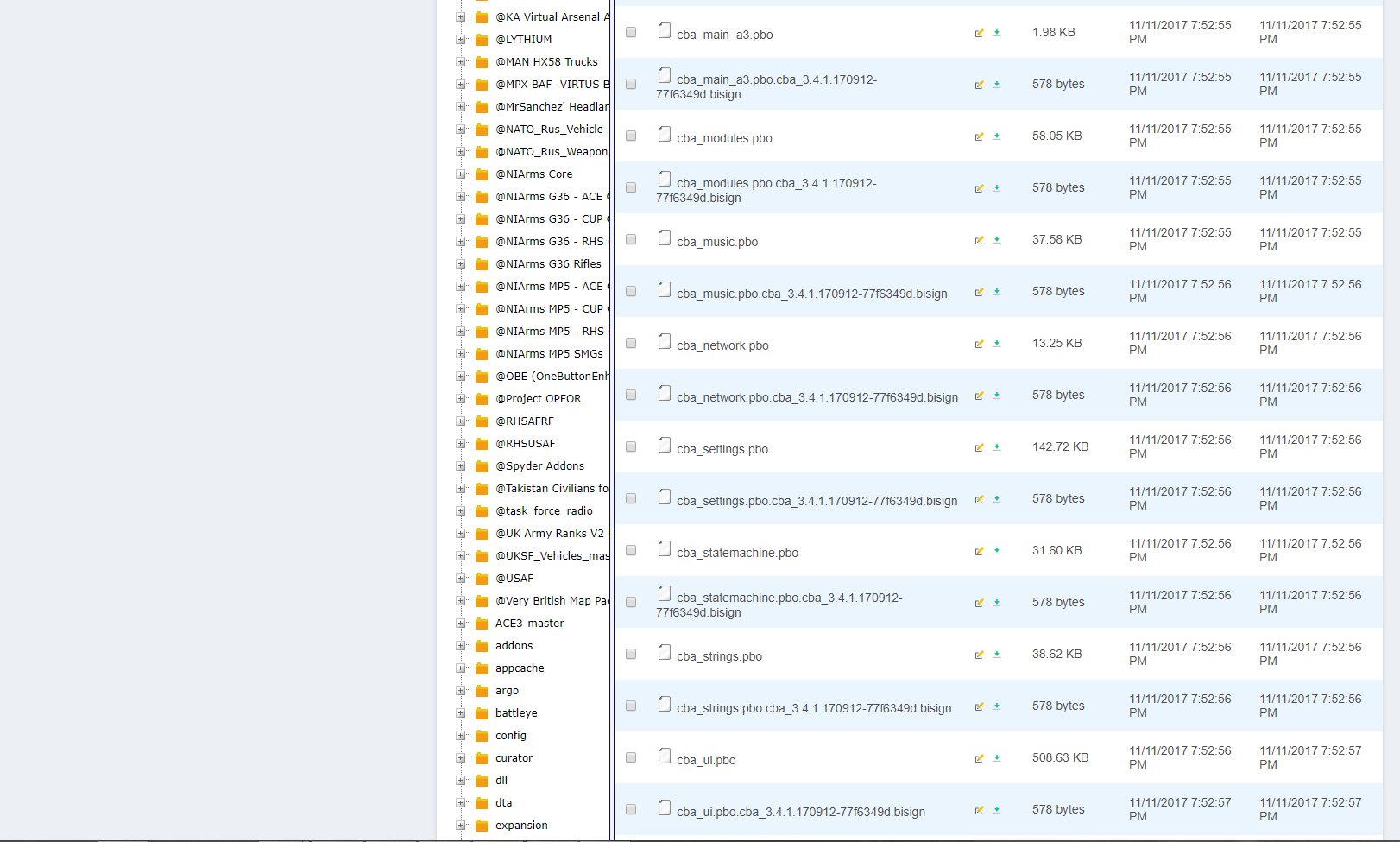This screenshot has width=1400, height=842.
Task: Click the download arrow for cba_modules.pbo
Action: tap(998, 136)
